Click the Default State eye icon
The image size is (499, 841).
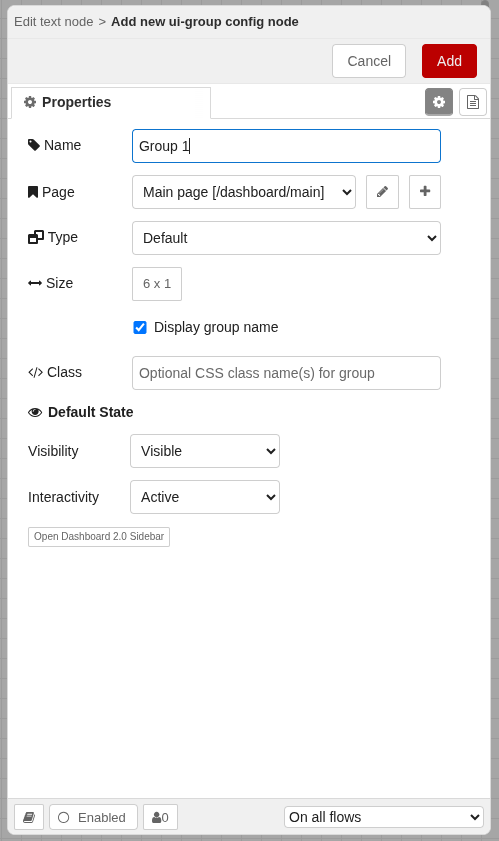[35, 412]
